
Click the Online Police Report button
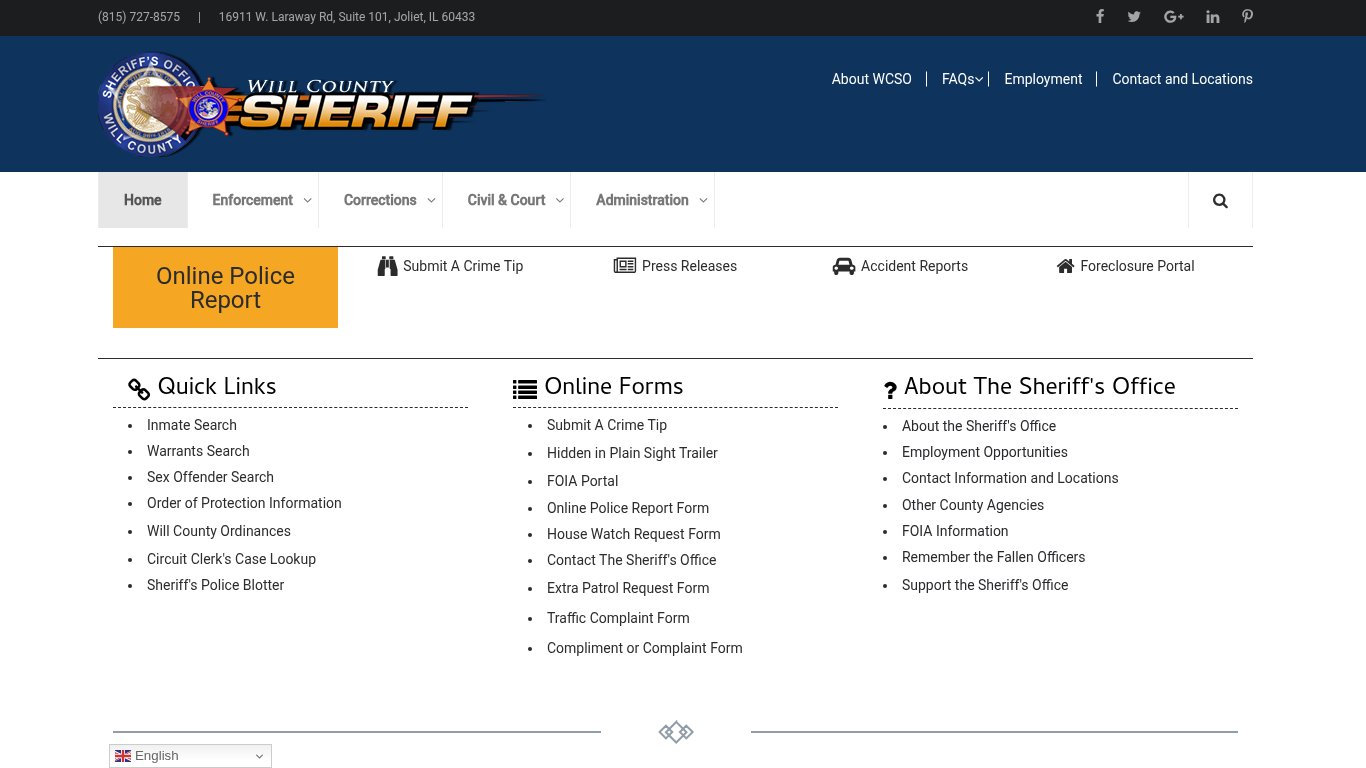(225, 287)
